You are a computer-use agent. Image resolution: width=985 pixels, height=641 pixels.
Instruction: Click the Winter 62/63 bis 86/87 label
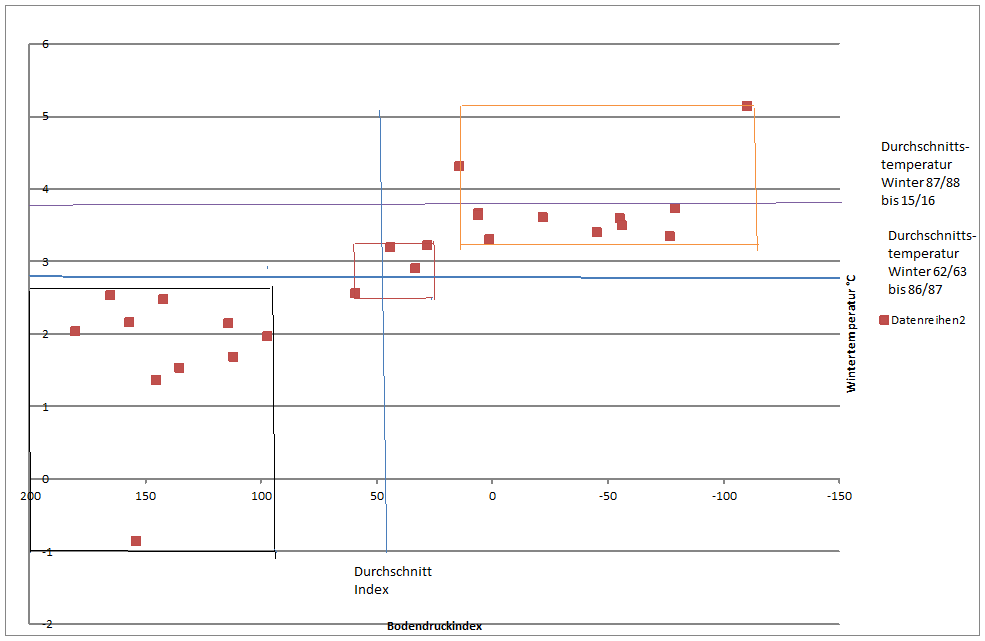931,261
